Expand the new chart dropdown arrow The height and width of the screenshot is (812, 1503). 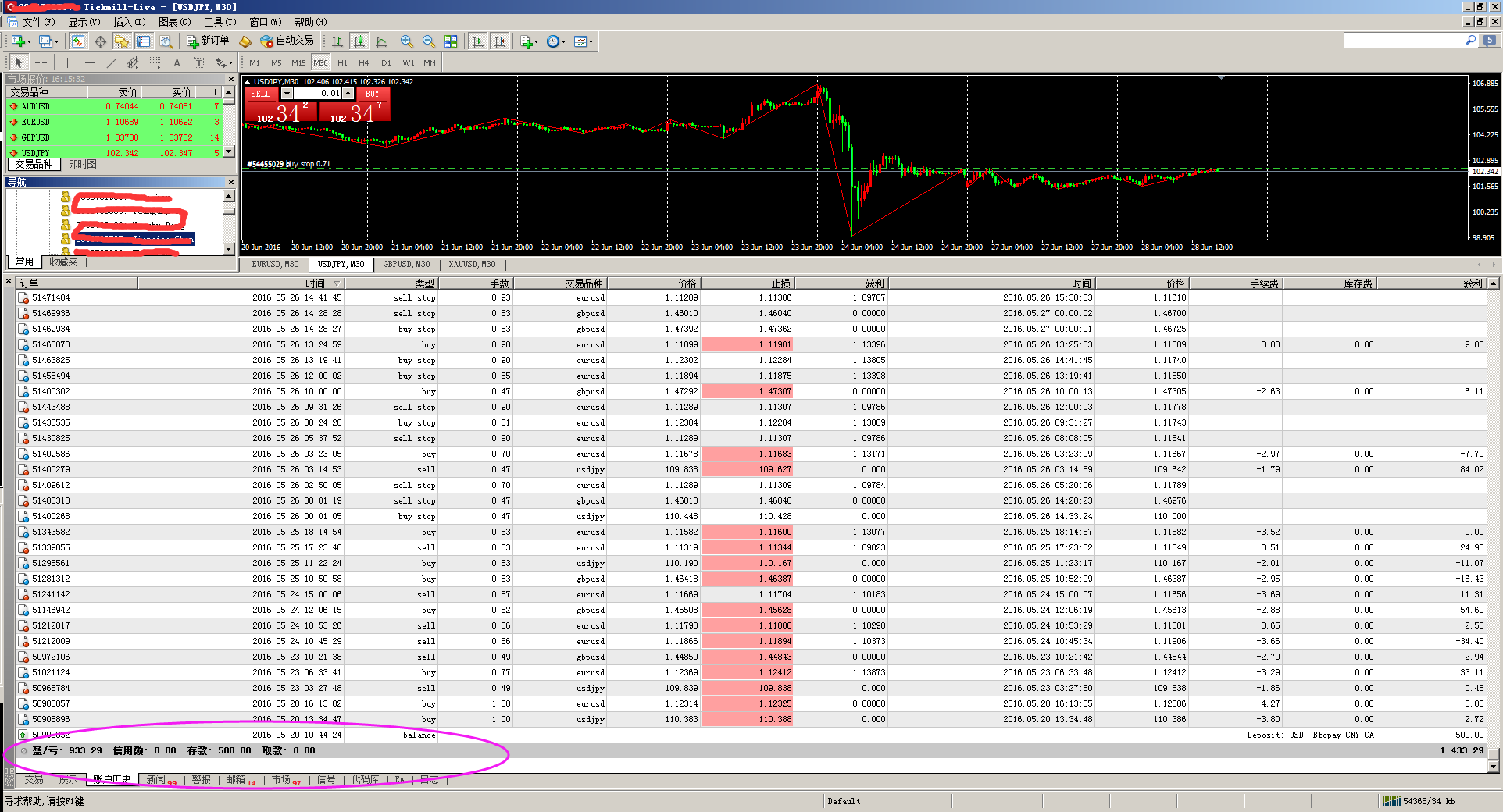[29, 41]
